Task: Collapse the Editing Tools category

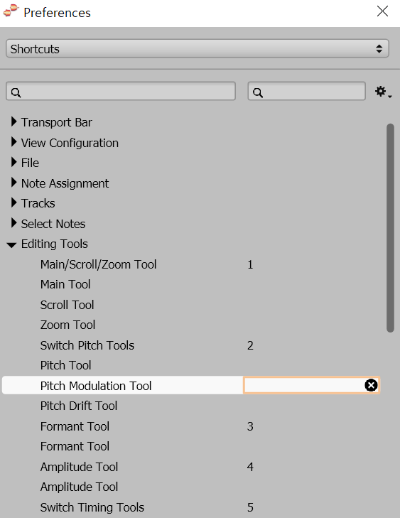Action: 12,245
